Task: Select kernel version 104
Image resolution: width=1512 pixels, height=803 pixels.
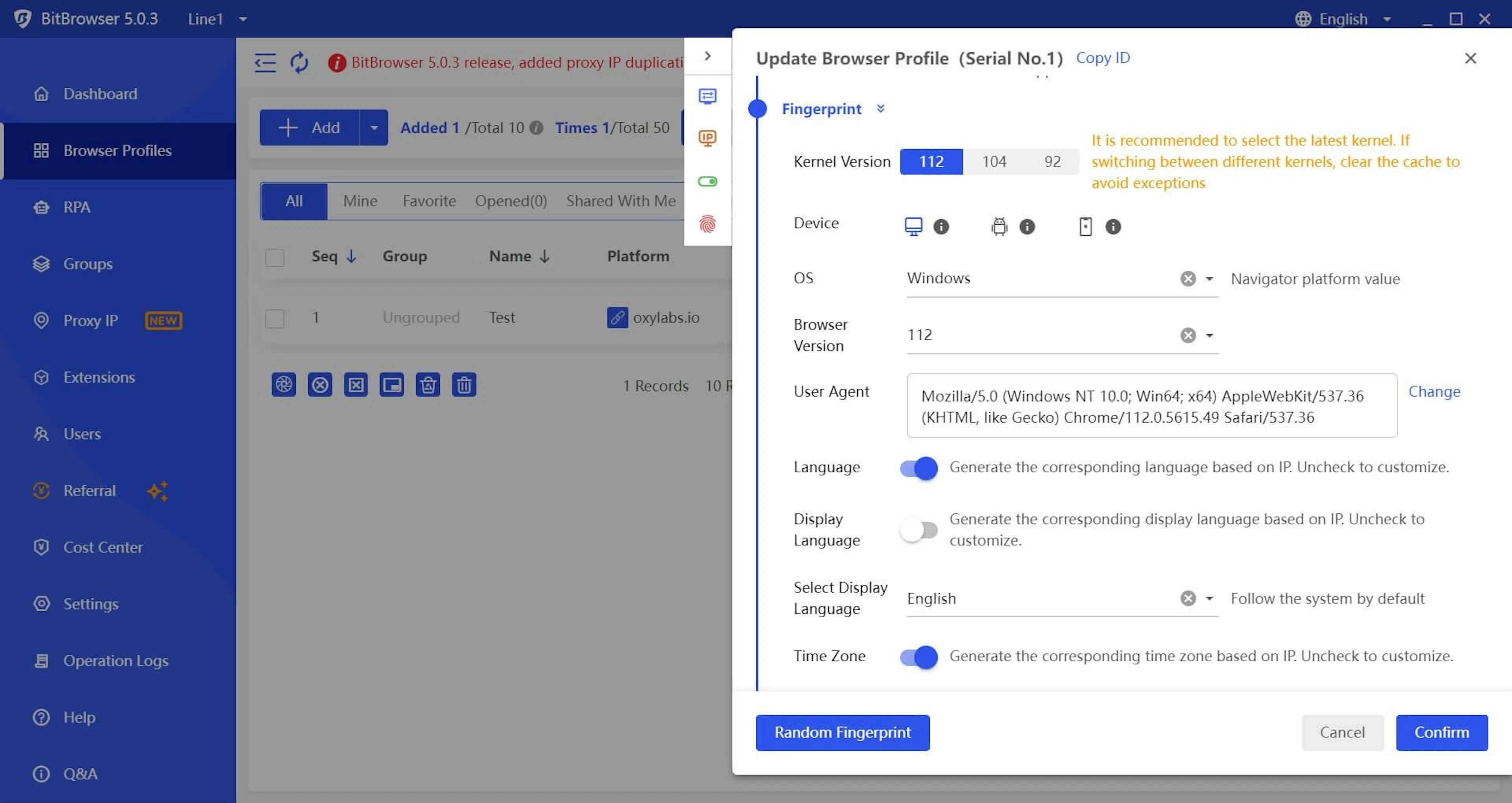Action: (x=994, y=161)
